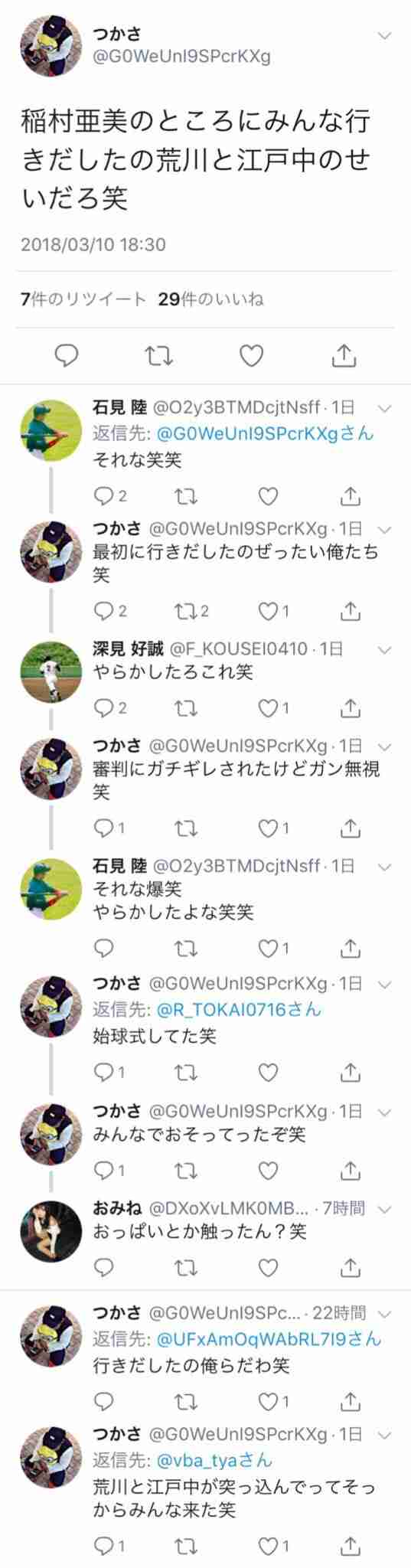Retweet the main tweet about 稲村亜美

pos(159,356)
